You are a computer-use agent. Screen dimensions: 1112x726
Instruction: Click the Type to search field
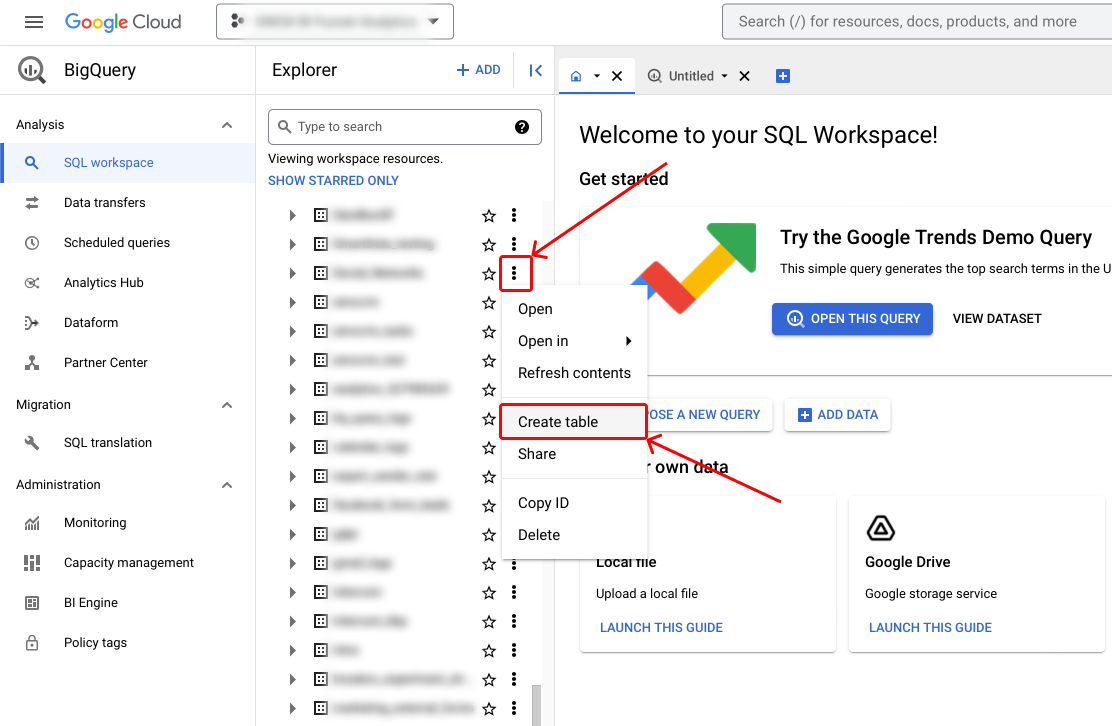(404, 127)
